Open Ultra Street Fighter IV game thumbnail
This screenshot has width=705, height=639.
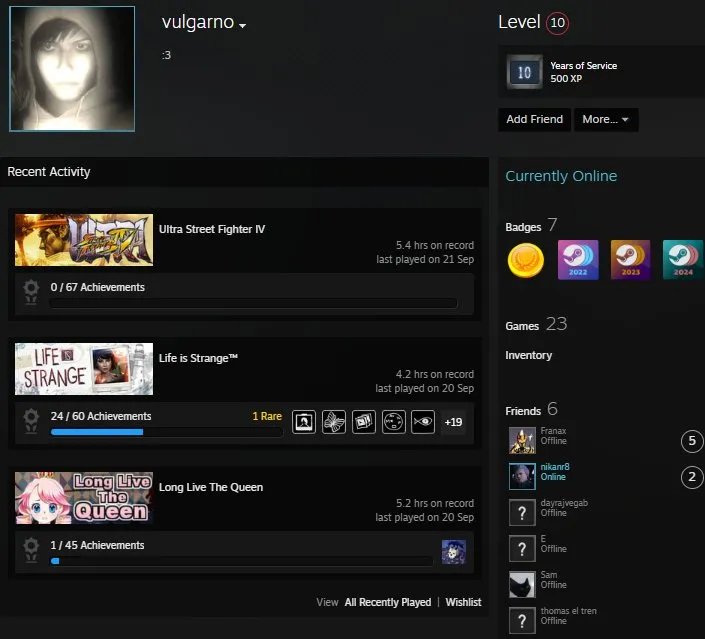tap(84, 240)
